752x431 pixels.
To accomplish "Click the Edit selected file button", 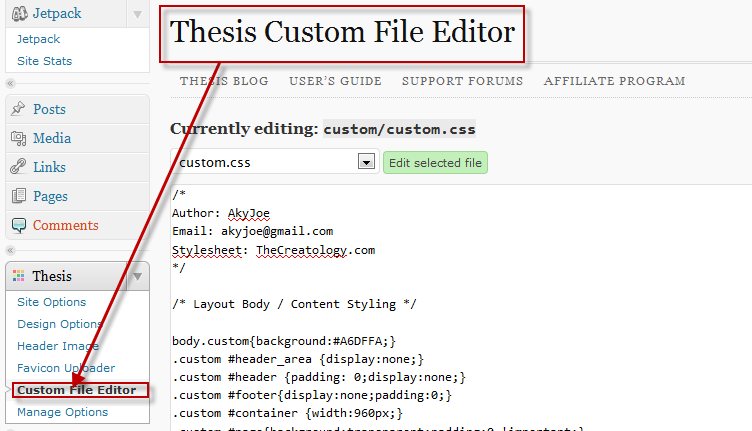I will pos(435,163).
